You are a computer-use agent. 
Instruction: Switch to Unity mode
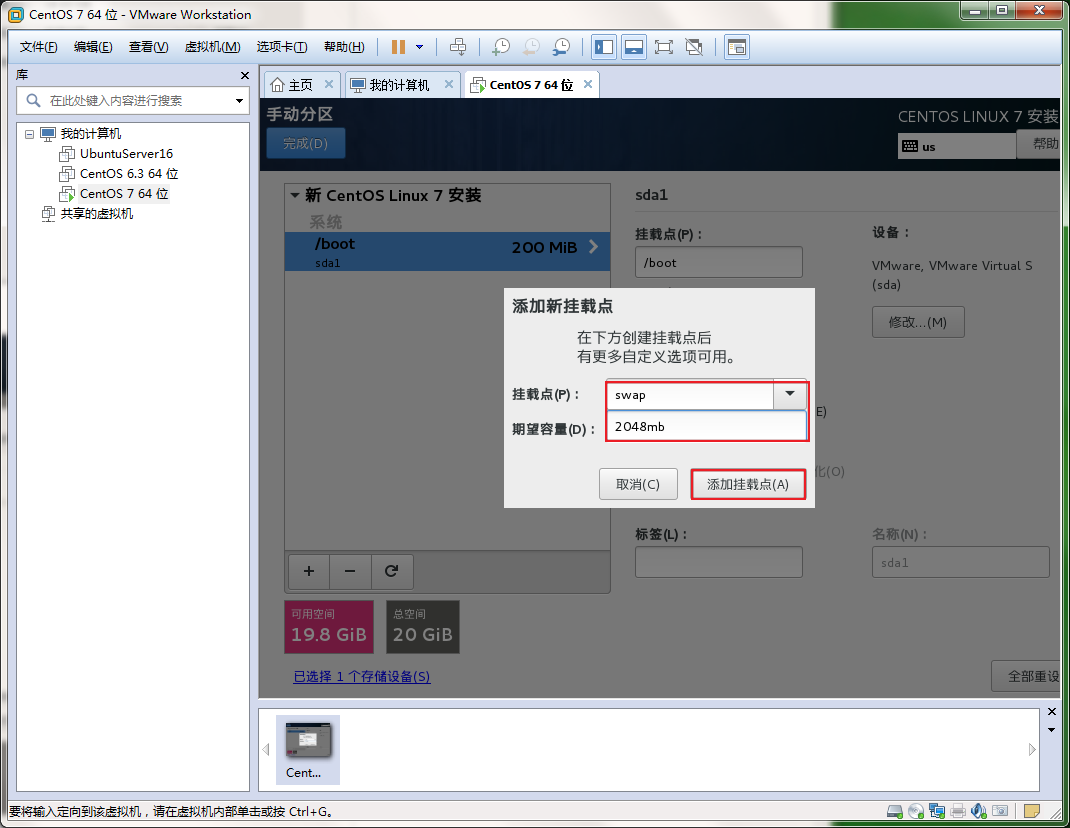pyautogui.click(x=694, y=47)
